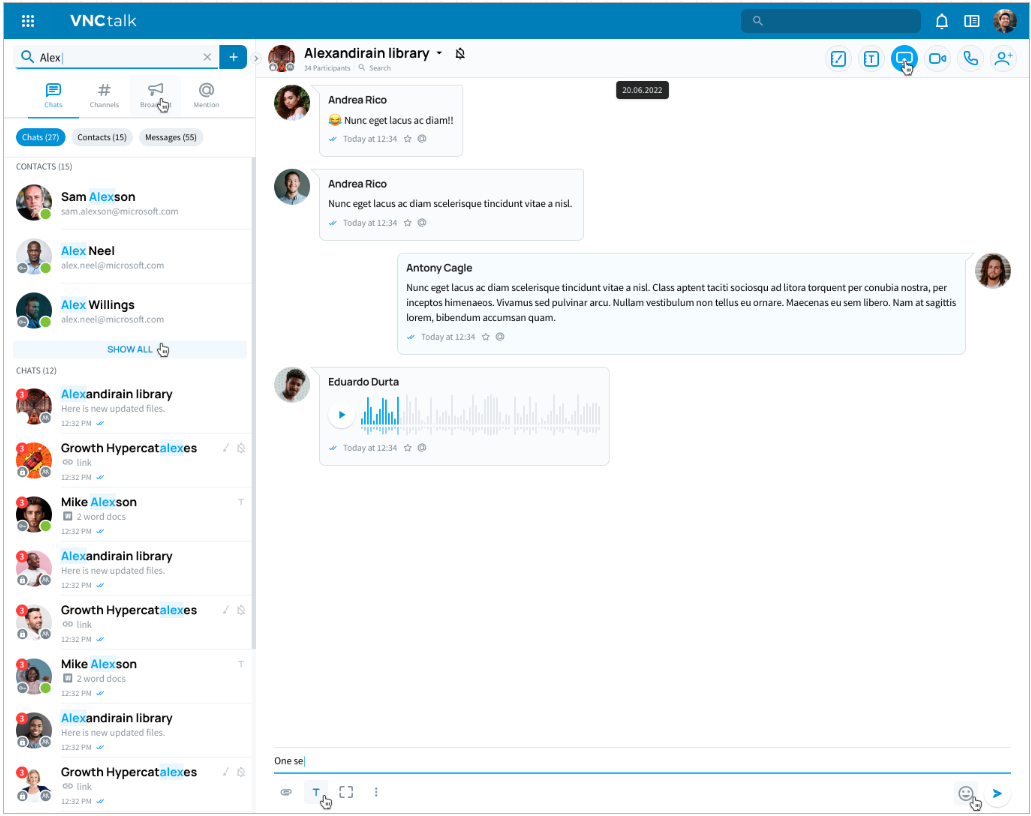This screenshot has height=816, width=1031.
Task: Attach a file with the paperclip icon
Action: pyautogui.click(x=286, y=792)
